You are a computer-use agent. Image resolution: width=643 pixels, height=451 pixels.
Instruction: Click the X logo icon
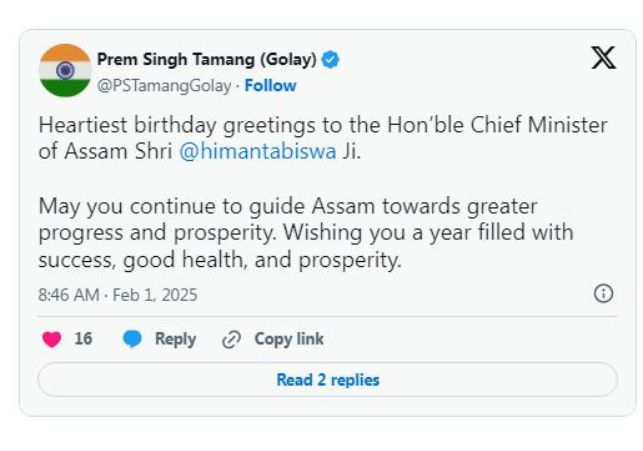pyautogui.click(x=603, y=58)
